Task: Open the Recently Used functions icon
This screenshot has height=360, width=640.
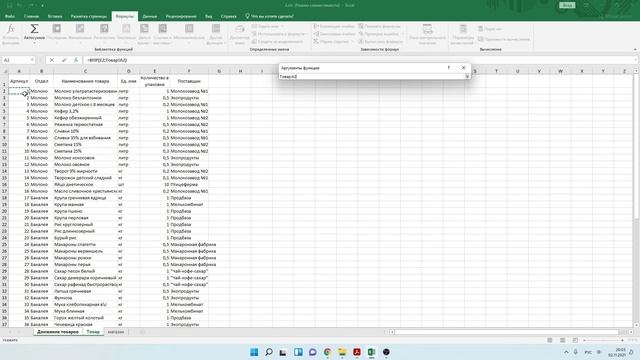Action: 57,29
